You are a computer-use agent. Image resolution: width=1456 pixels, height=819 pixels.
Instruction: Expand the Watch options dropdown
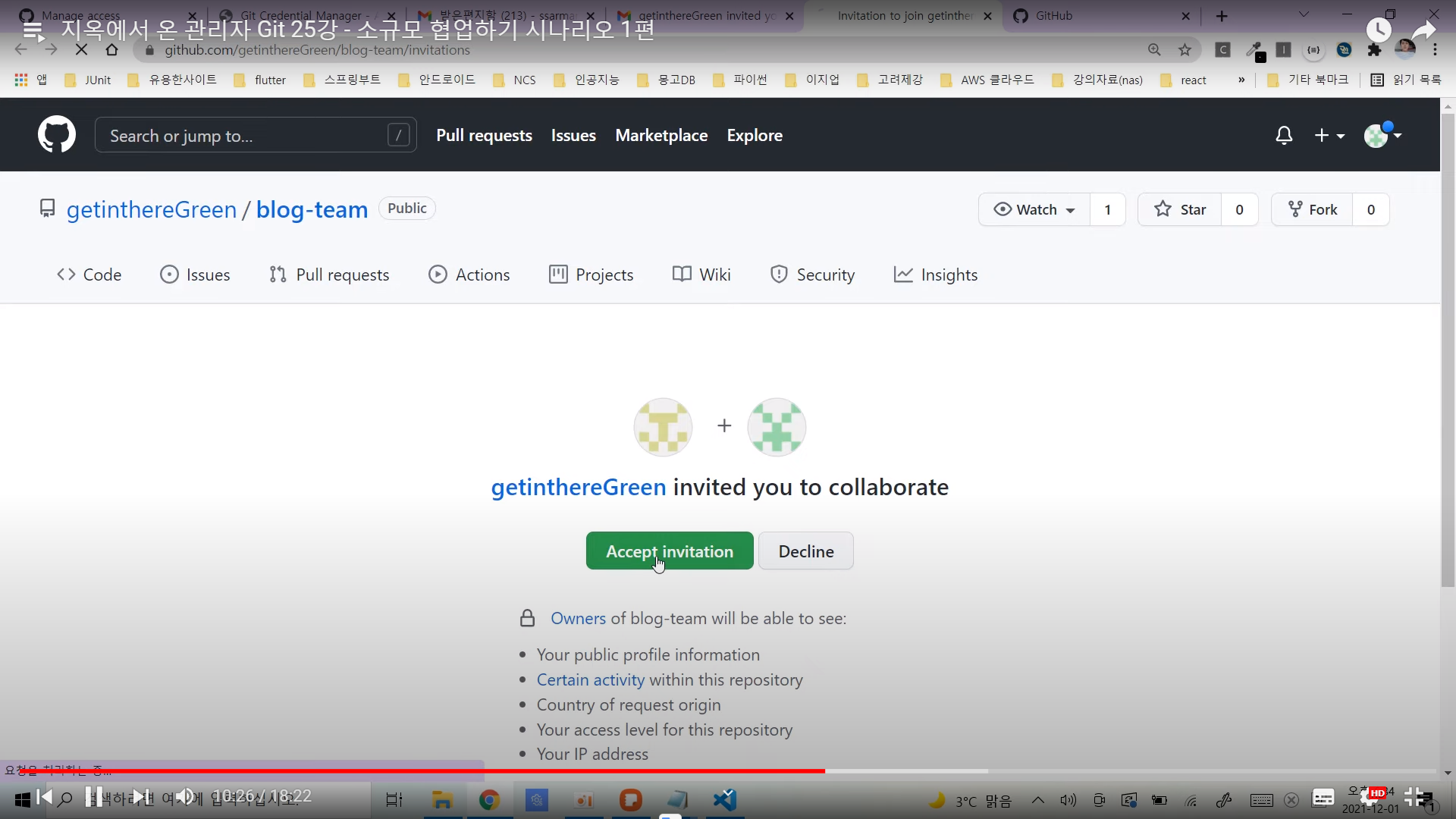(1034, 209)
